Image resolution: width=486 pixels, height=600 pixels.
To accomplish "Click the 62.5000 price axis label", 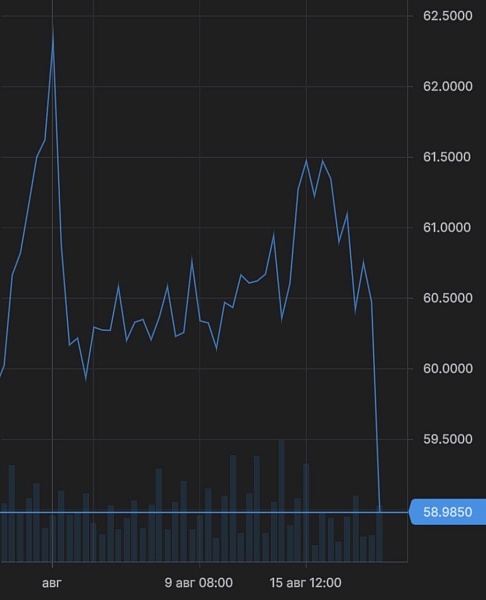I will pos(447,16).
